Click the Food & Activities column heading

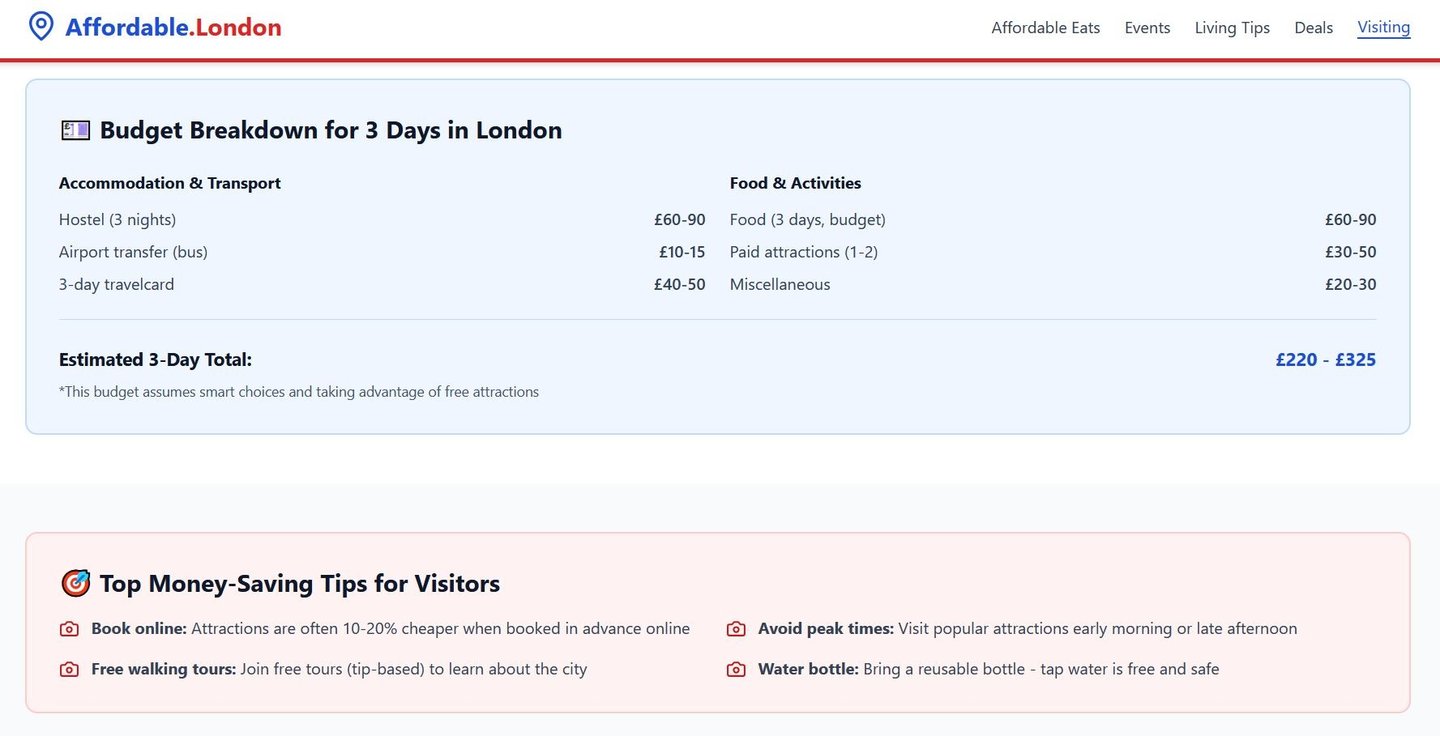[x=795, y=183]
